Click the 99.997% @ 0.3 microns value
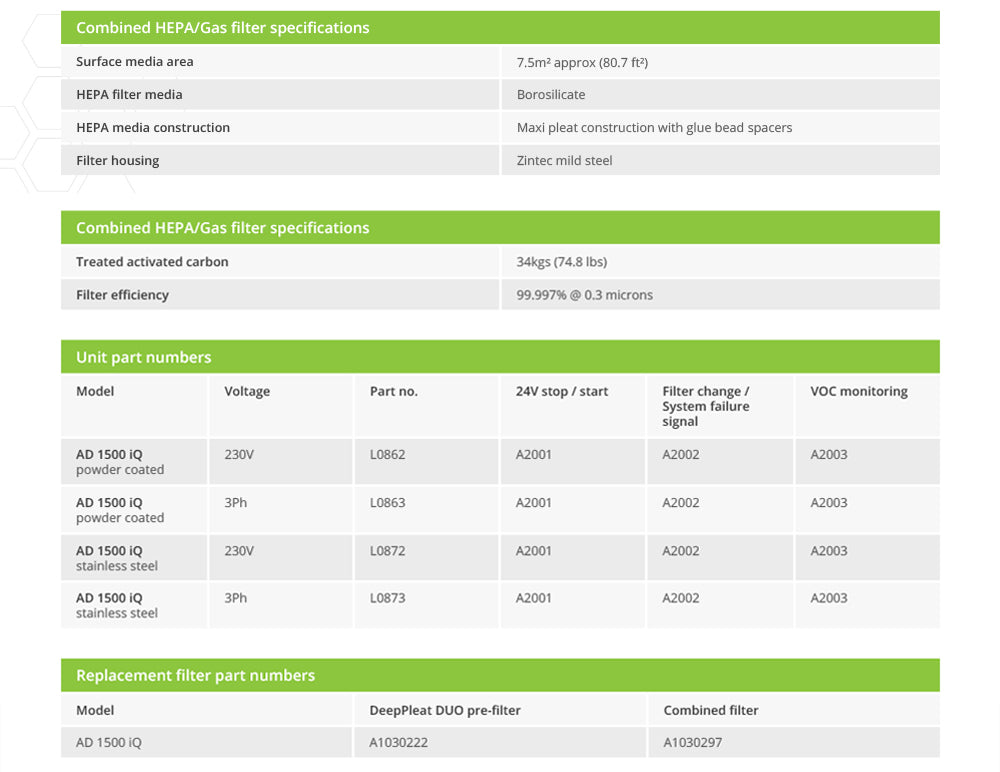The width and height of the screenshot is (1000, 772). [584, 295]
